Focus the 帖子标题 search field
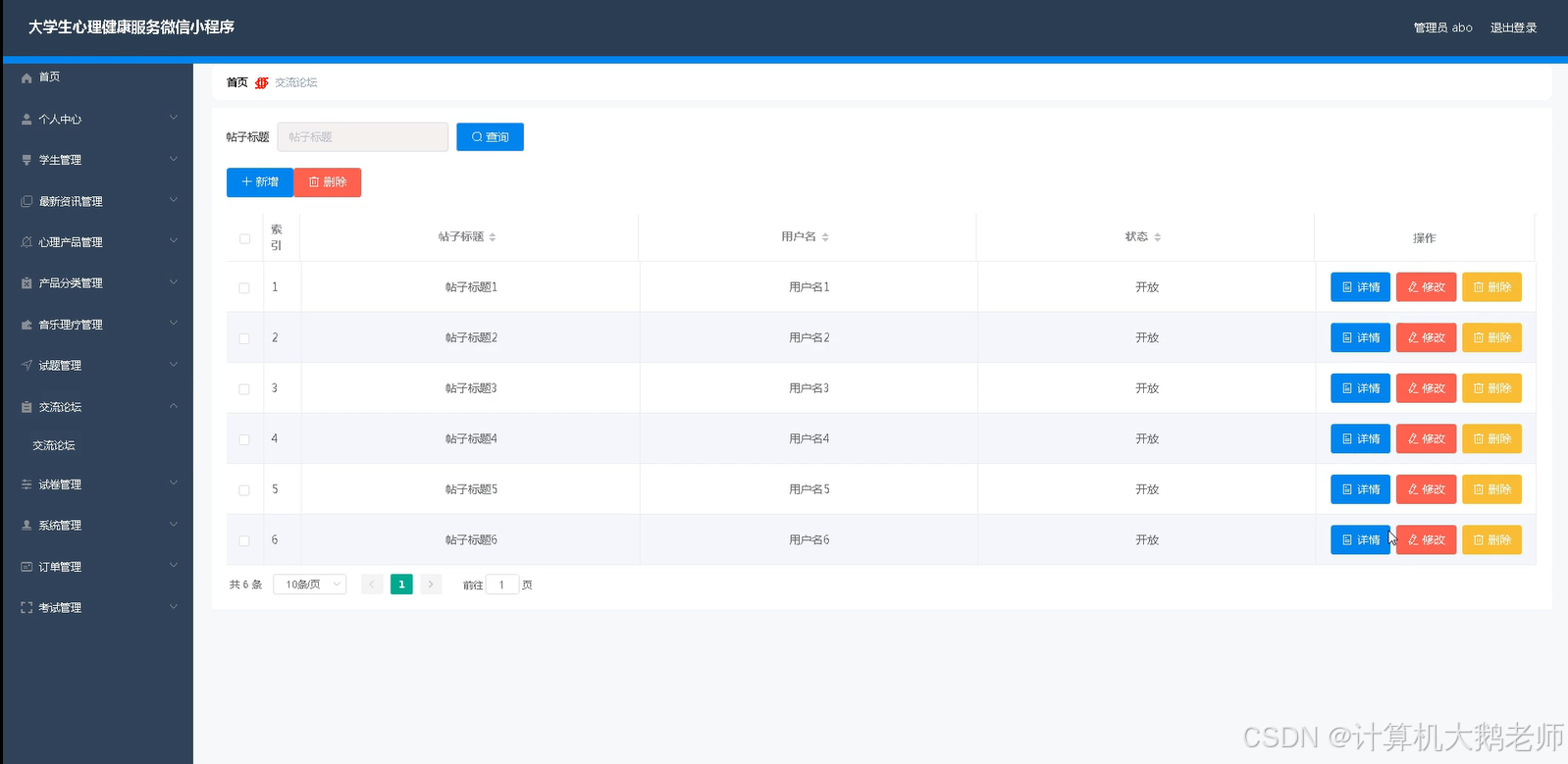Screen dimensions: 1568x764 pos(363,137)
